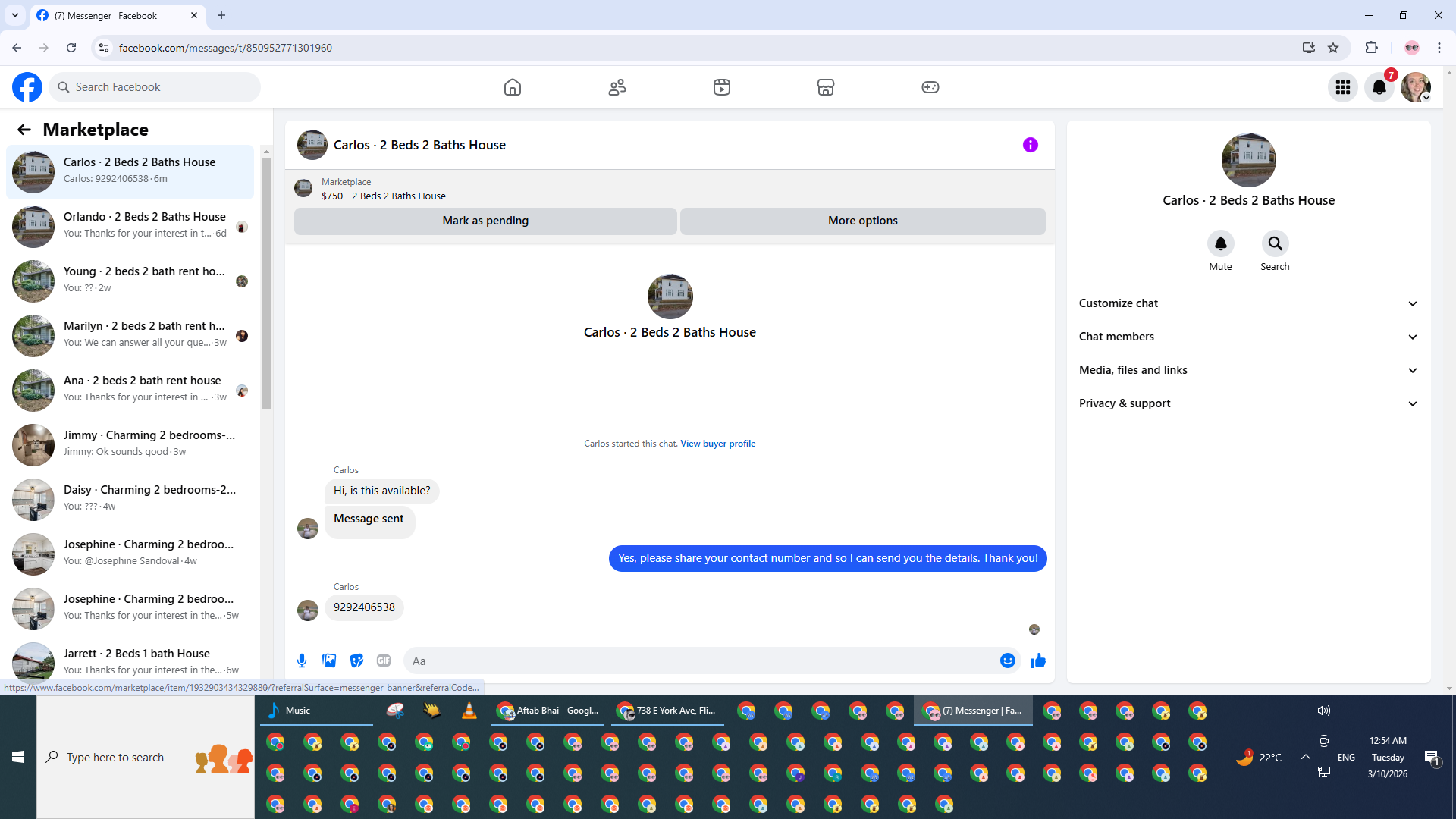Send a thumbs up like
This screenshot has height=819, width=1456.
point(1037,661)
